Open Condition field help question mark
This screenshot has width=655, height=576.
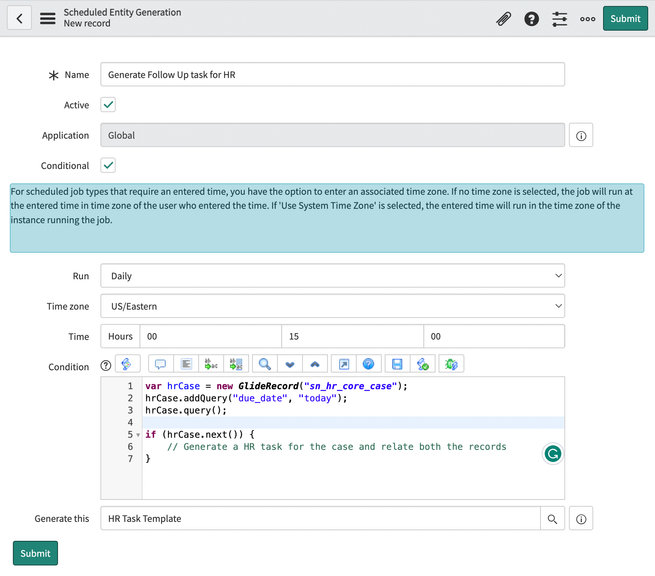tap(106, 366)
